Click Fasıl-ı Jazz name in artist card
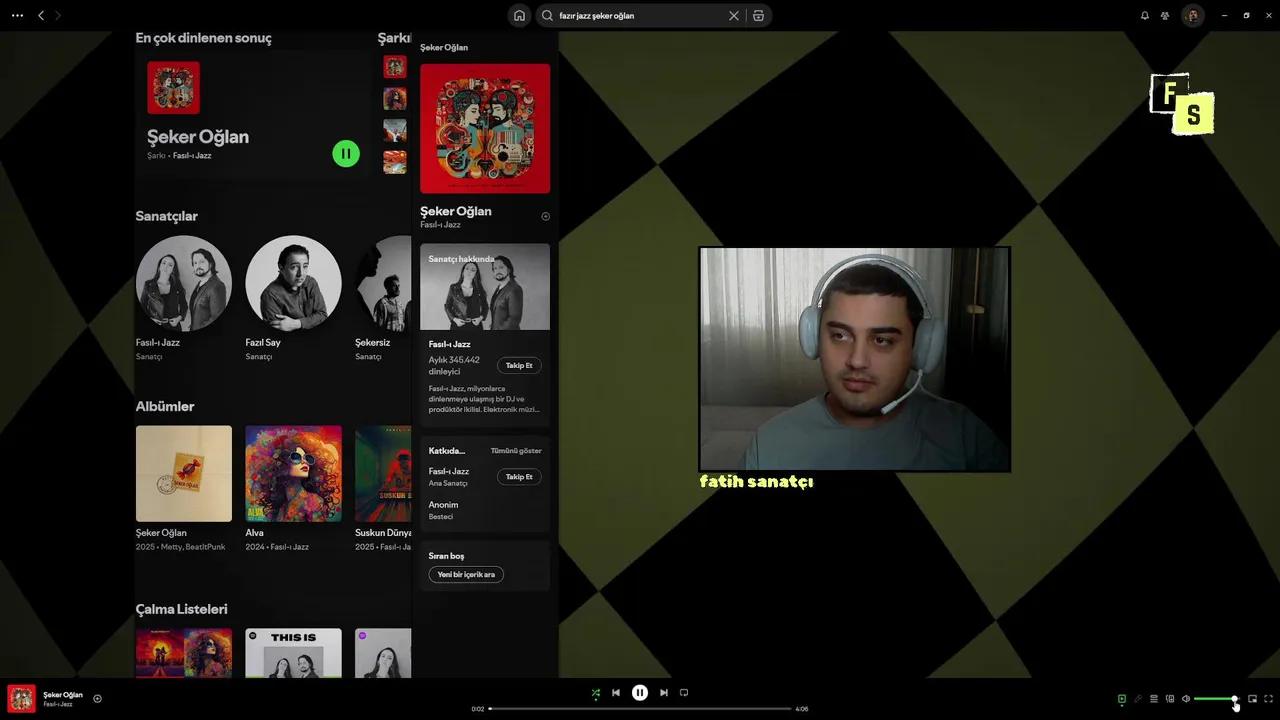1280x720 pixels. [x=449, y=344]
